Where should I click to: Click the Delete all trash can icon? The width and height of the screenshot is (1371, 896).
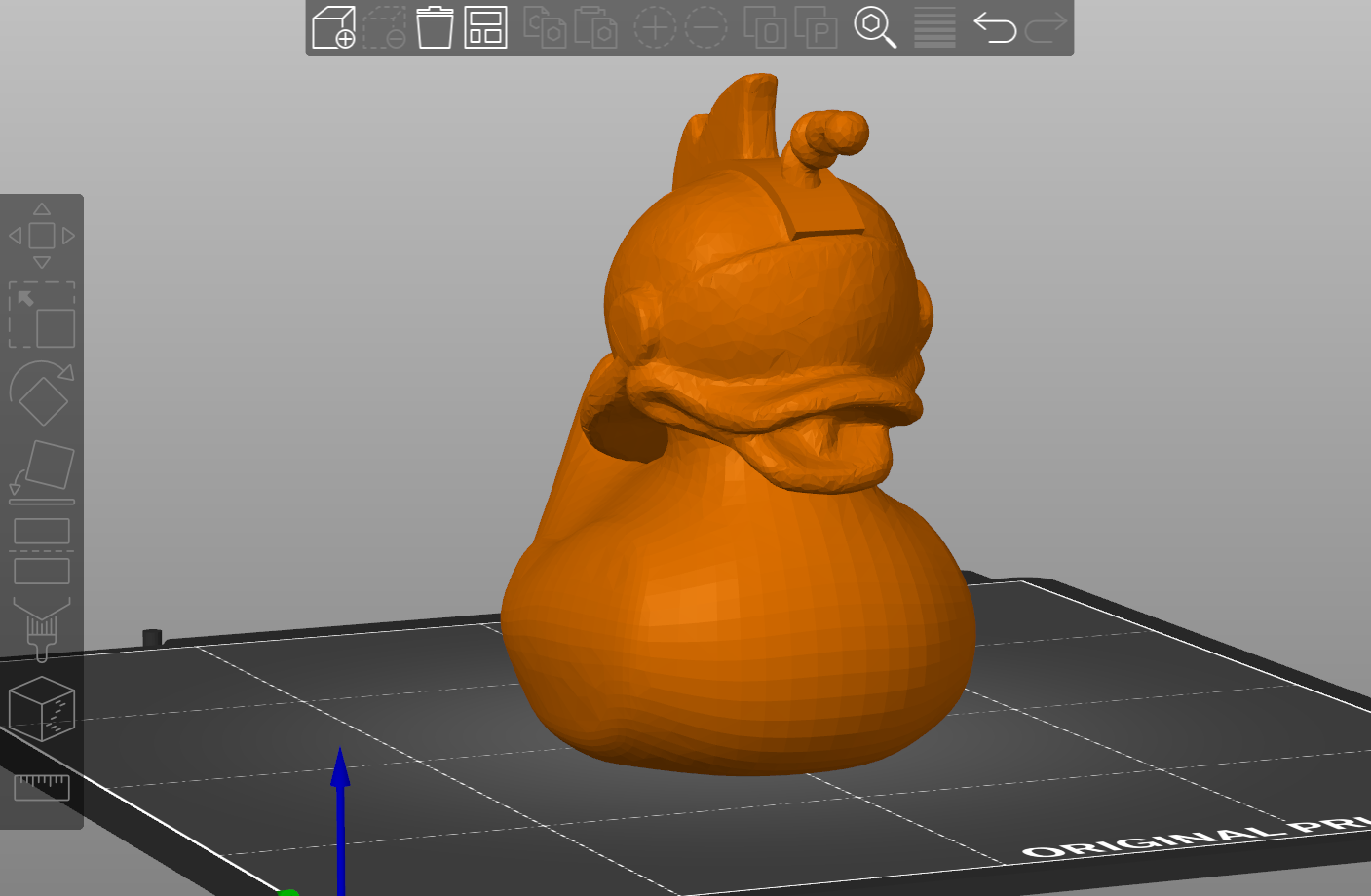[x=435, y=27]
